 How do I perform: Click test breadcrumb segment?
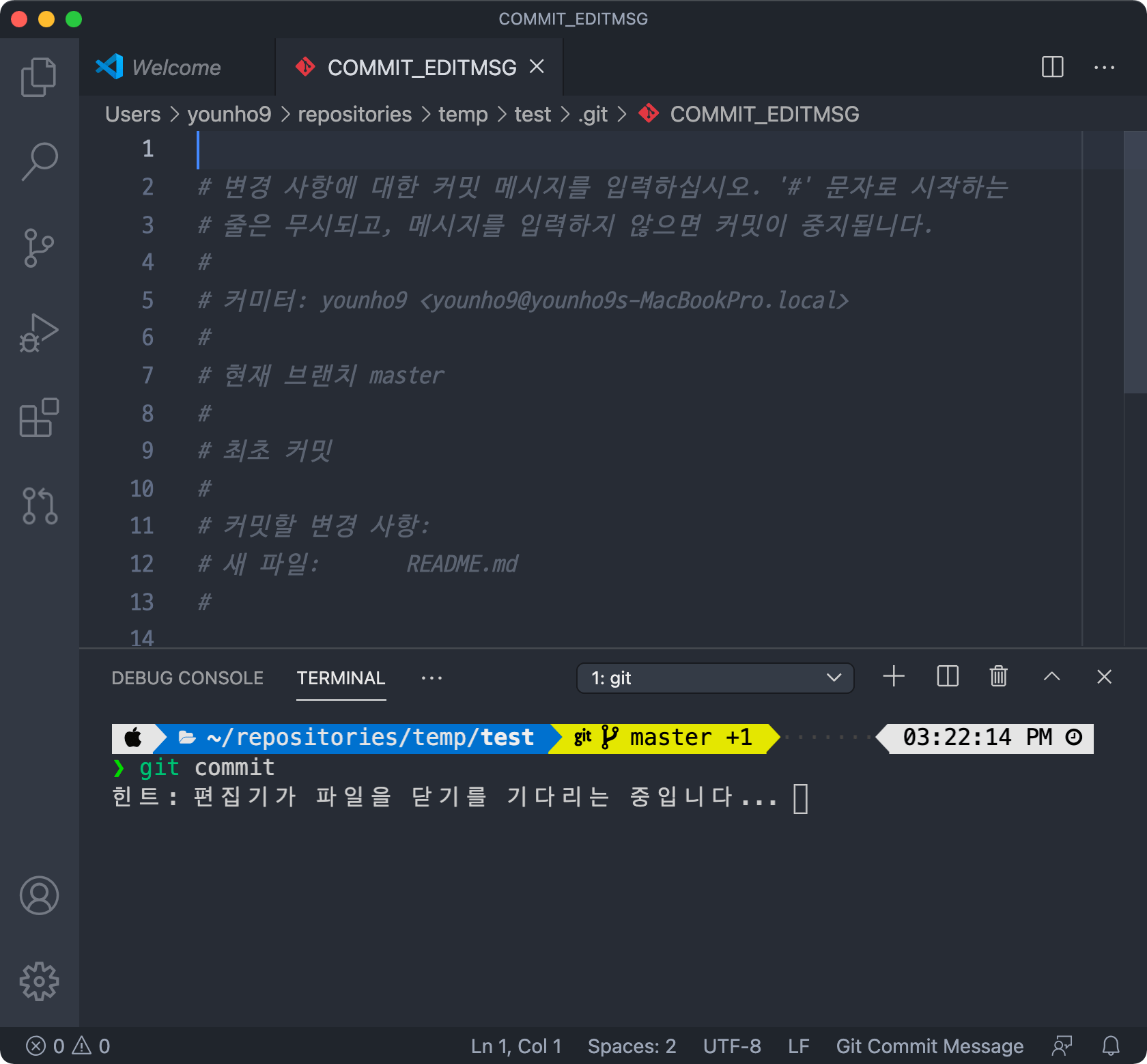(x=533, y=114)
